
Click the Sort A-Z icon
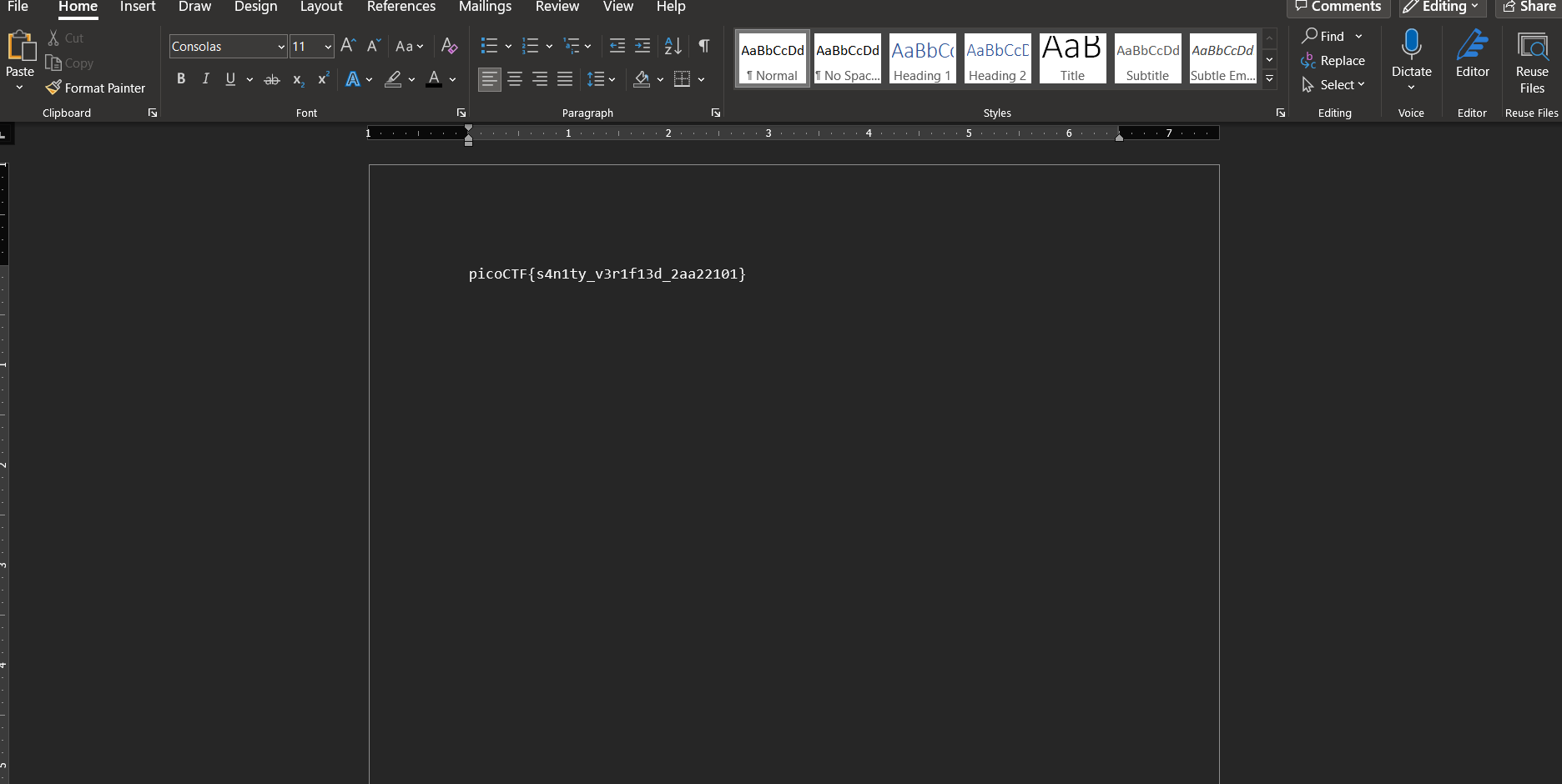coord(673,46)
